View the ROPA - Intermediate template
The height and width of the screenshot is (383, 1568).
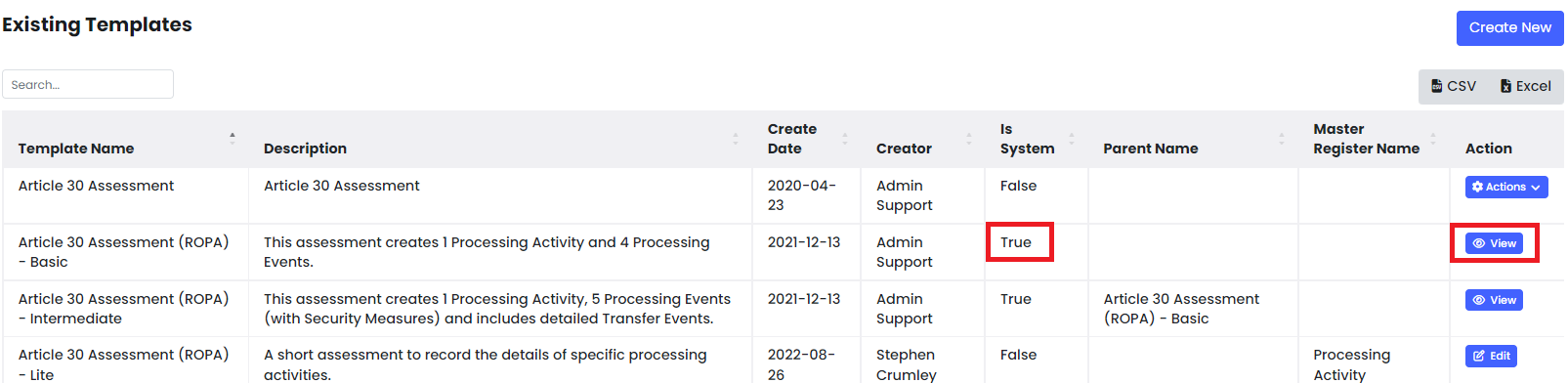[x=1494, y=300]
